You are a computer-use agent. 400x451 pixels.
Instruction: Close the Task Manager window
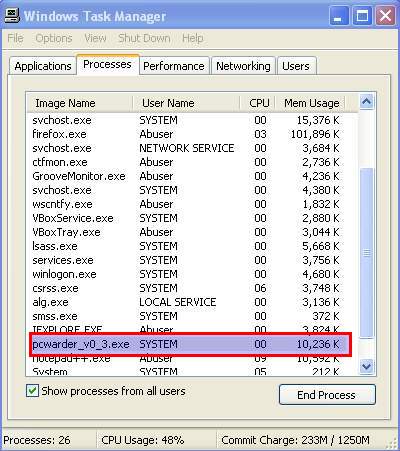(386, 16)
